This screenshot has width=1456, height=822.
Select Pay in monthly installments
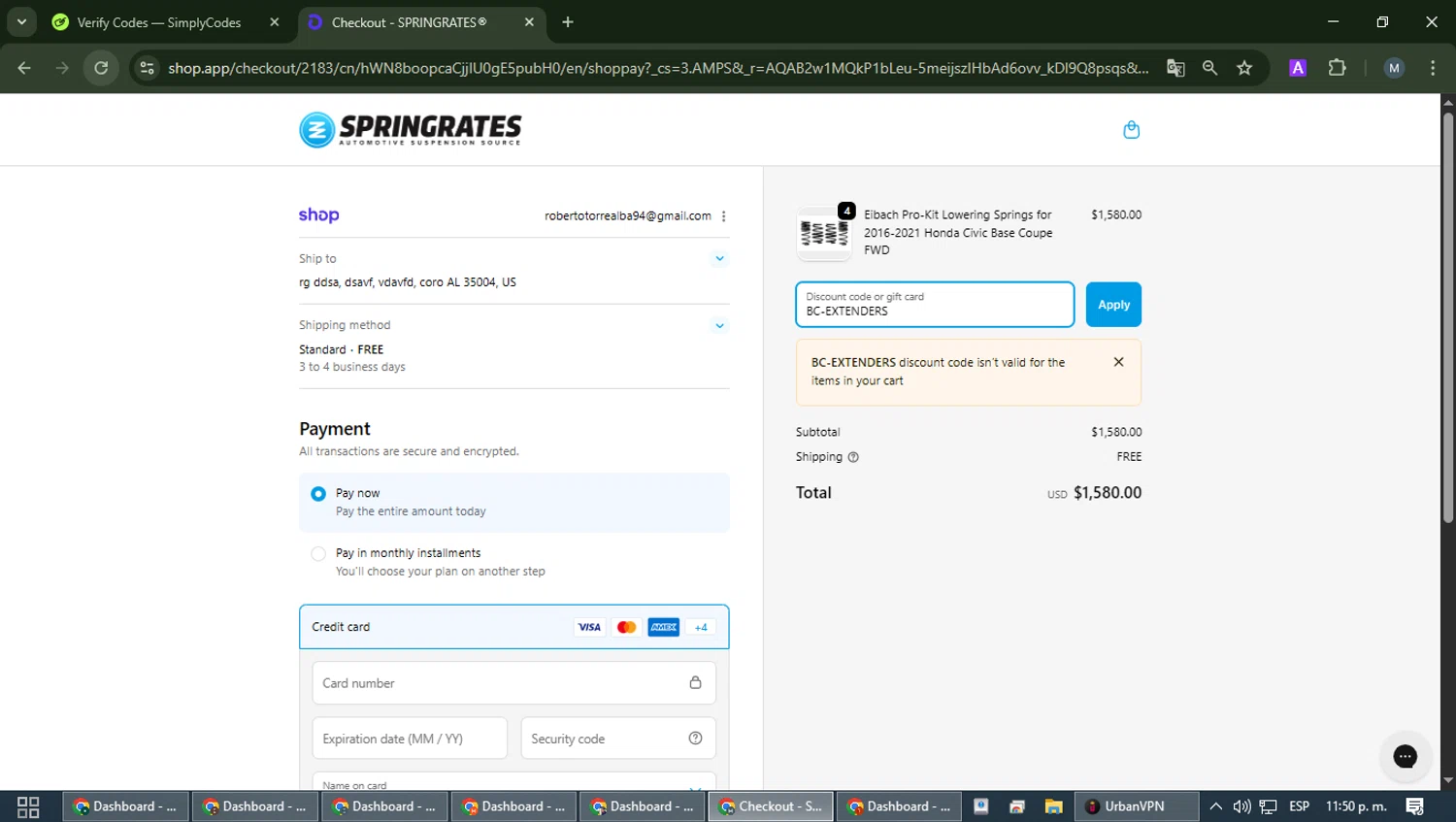point(513,562)
